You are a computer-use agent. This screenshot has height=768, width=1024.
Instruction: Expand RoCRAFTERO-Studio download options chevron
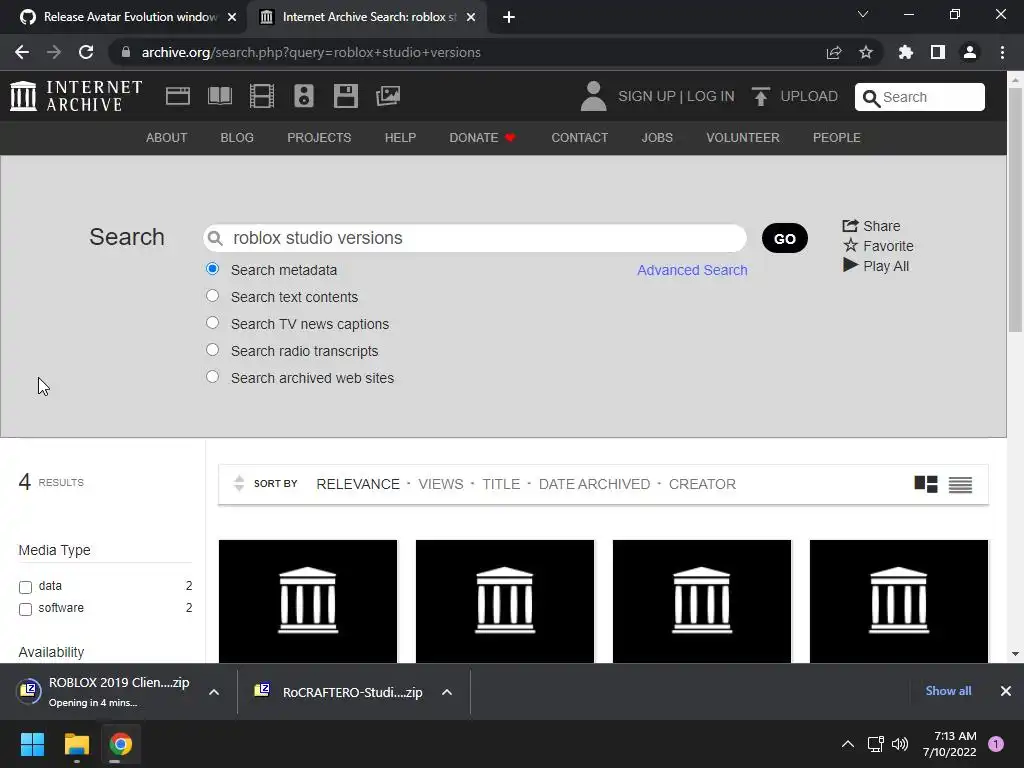pyautogui.click(x=447, y=692)
